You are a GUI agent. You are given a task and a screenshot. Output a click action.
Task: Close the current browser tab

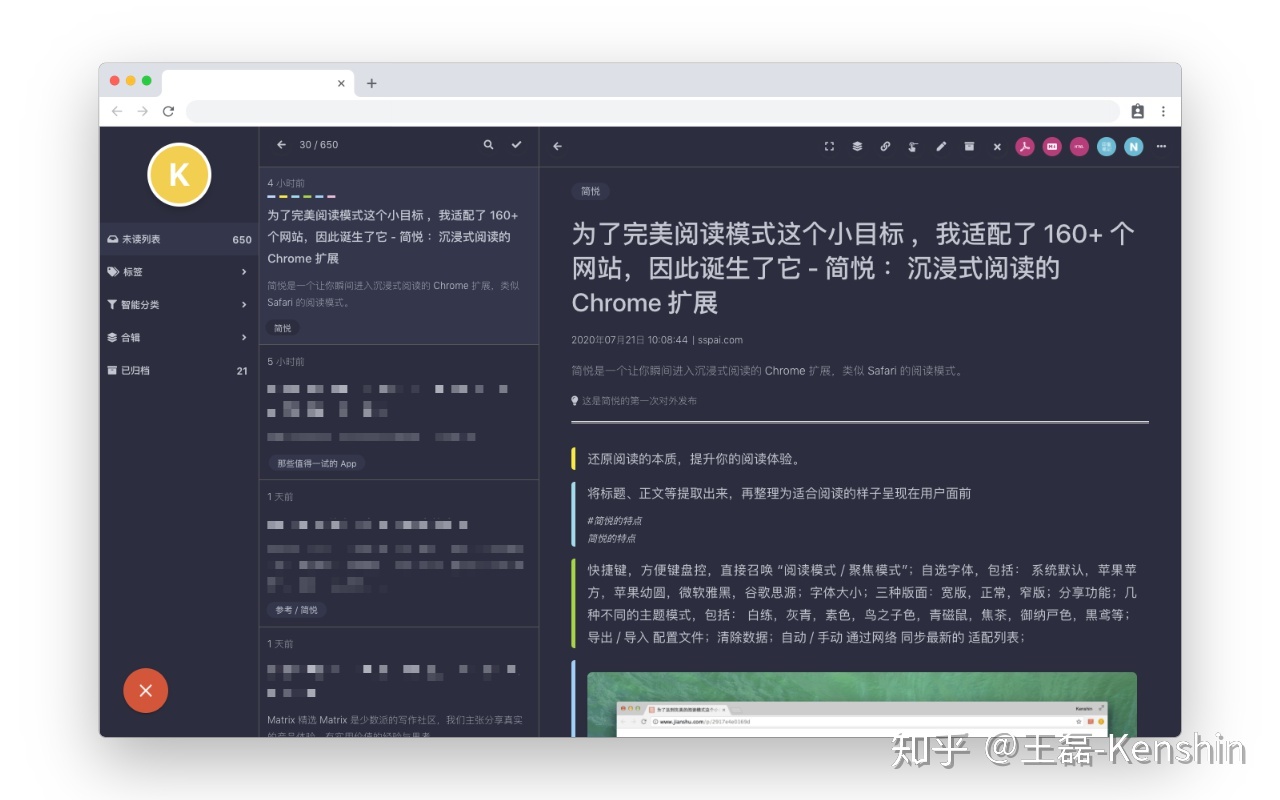[341, 84]
